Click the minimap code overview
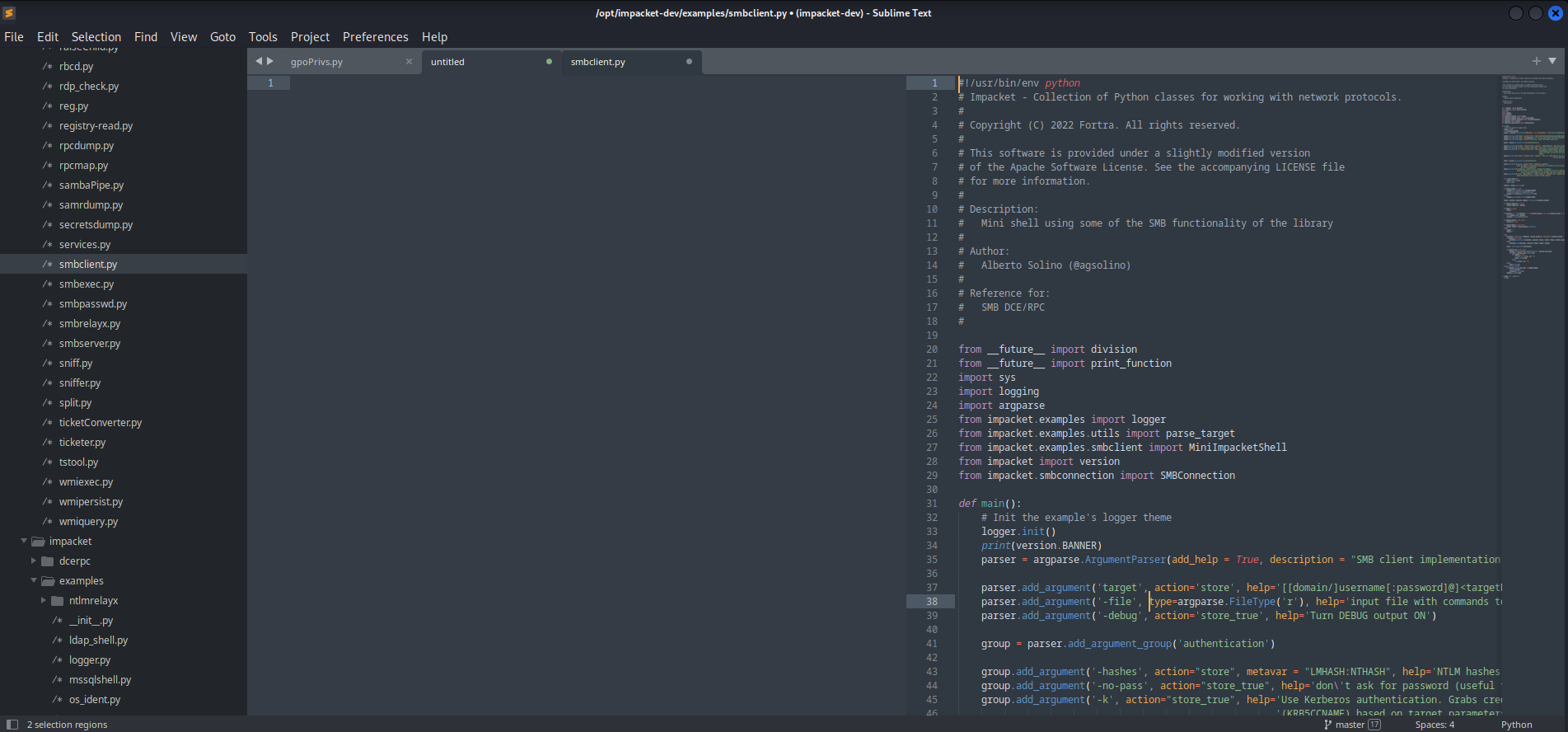Screen dimensions: 1568x732 click(x=1533, y=177)
